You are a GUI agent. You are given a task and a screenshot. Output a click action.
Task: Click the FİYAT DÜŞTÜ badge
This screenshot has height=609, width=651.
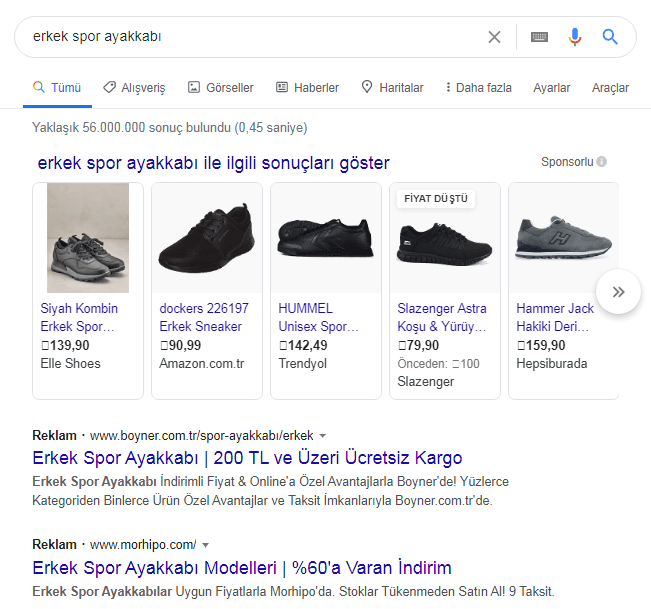pos(436,198)
